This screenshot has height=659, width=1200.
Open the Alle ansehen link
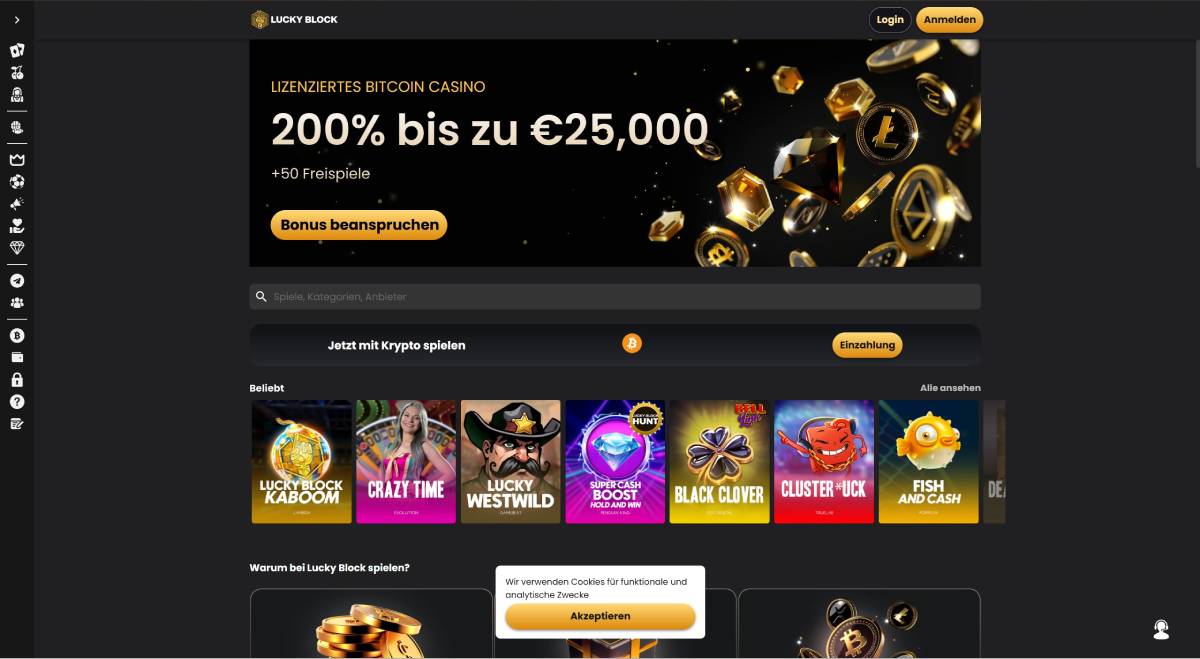point(950,388)
